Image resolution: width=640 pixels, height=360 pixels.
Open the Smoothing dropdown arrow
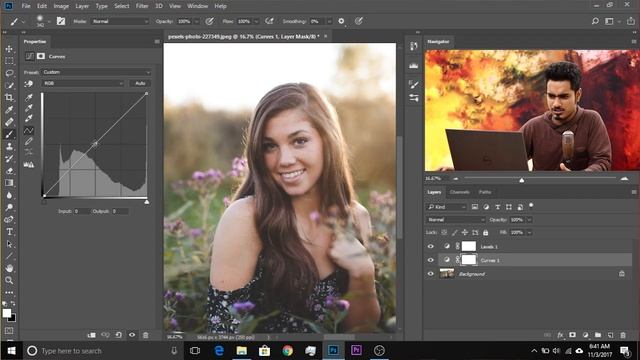point(329,21)
